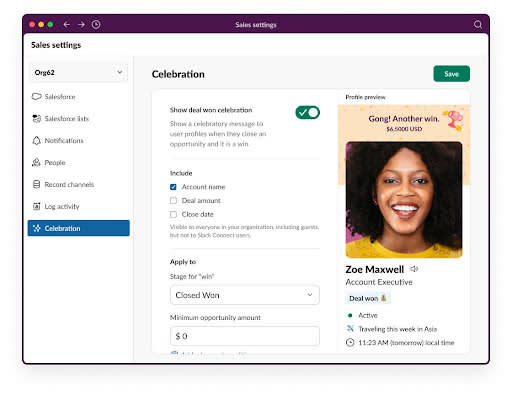Click the green Active status dot

click(x=350, y=315)
